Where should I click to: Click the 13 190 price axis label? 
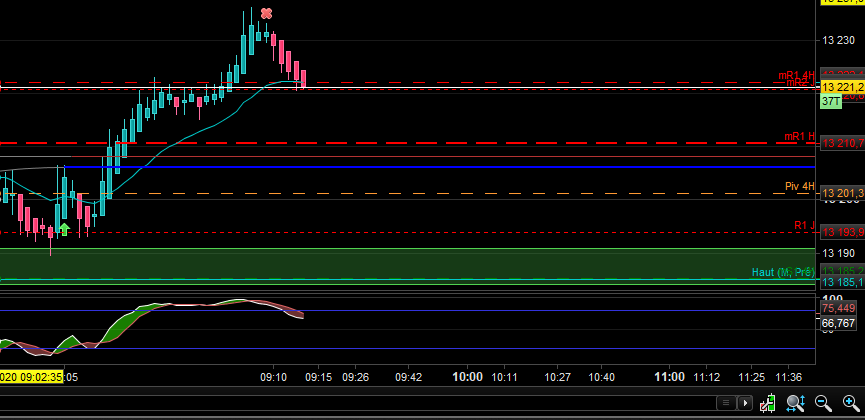pyautogui.click(x=839, y=253)
